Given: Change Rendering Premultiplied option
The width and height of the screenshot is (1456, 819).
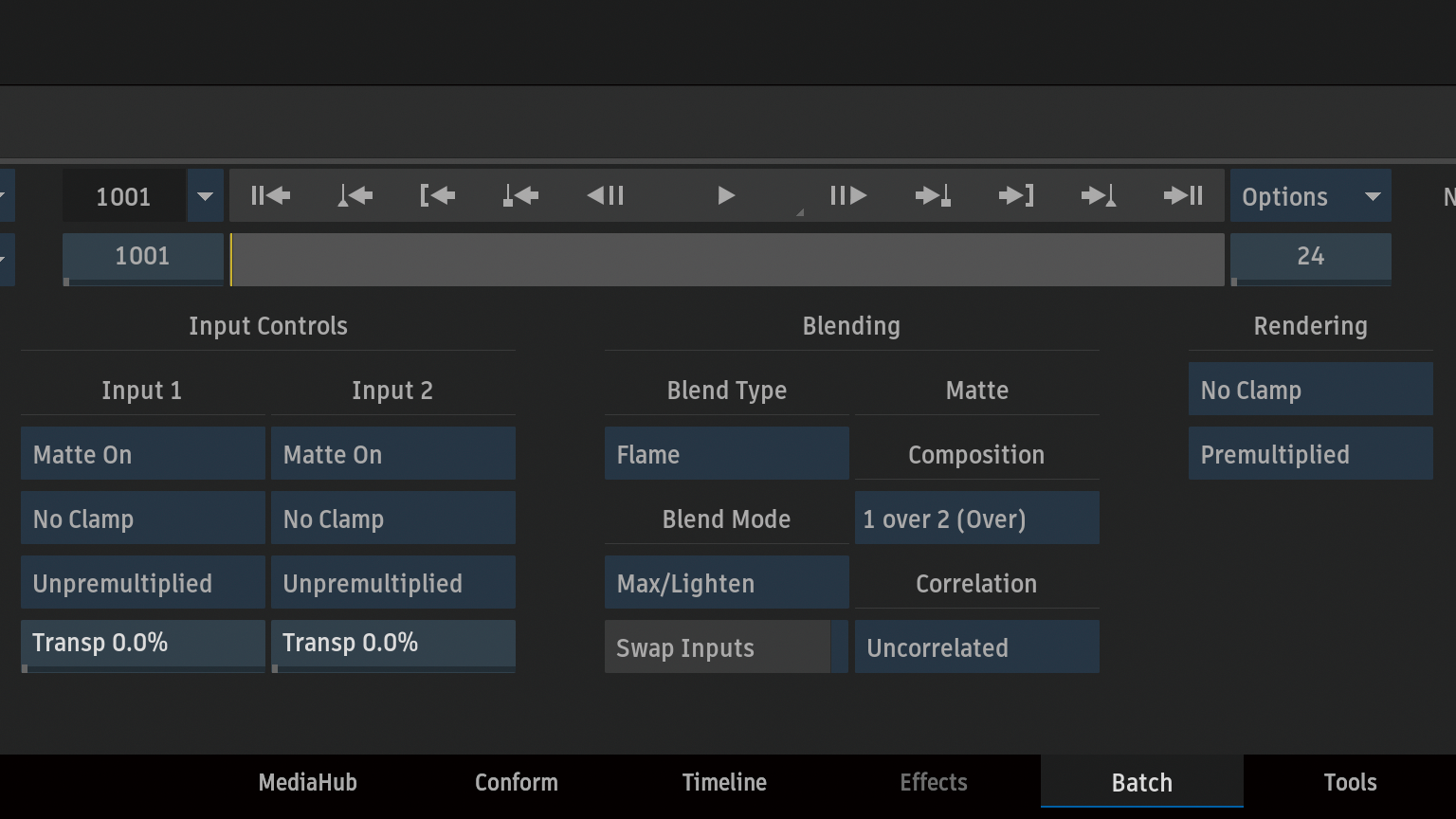Looking at the screenshot, I should point(1311,454).
